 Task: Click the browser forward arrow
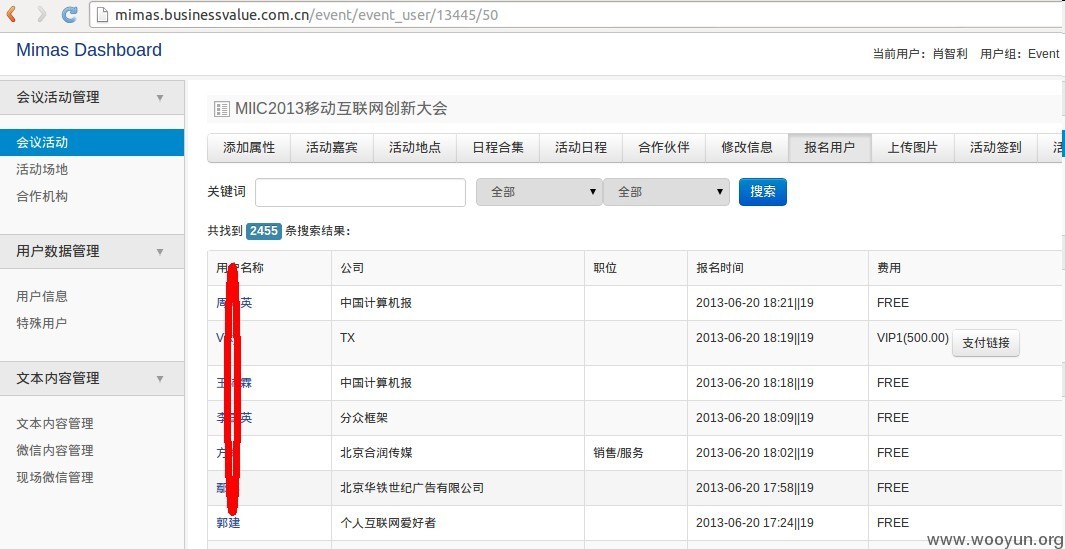pyautogui.click(x=41, y=14)
